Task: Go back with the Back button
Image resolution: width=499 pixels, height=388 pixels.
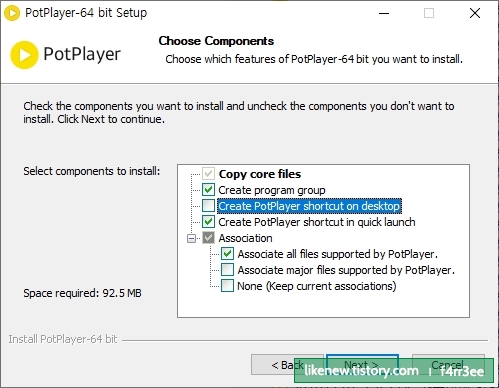Action: click(287, 365)
